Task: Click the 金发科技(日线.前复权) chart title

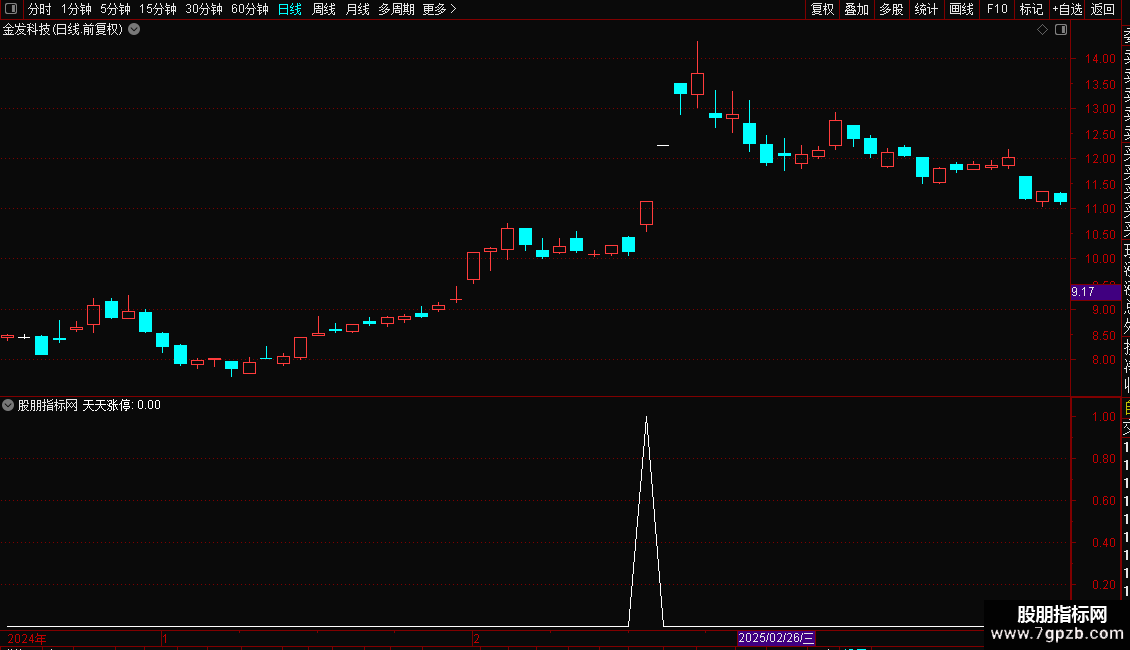Action: (63, 30)
